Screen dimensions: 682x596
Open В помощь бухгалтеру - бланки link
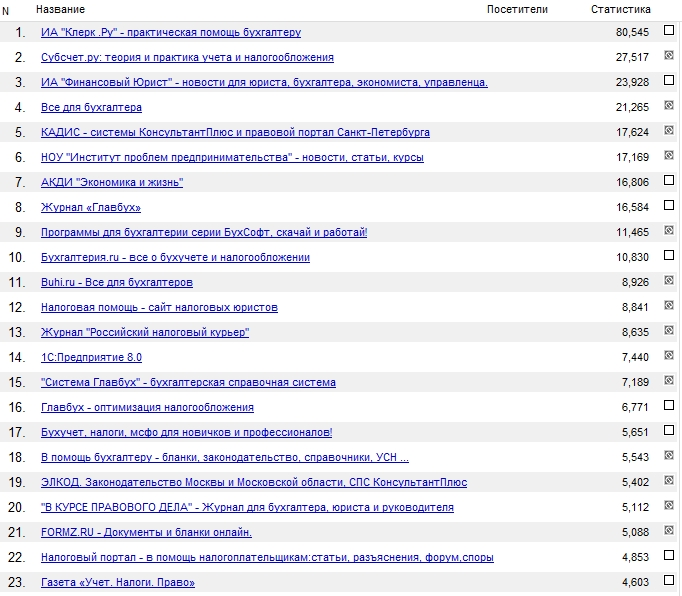(225, 458)
